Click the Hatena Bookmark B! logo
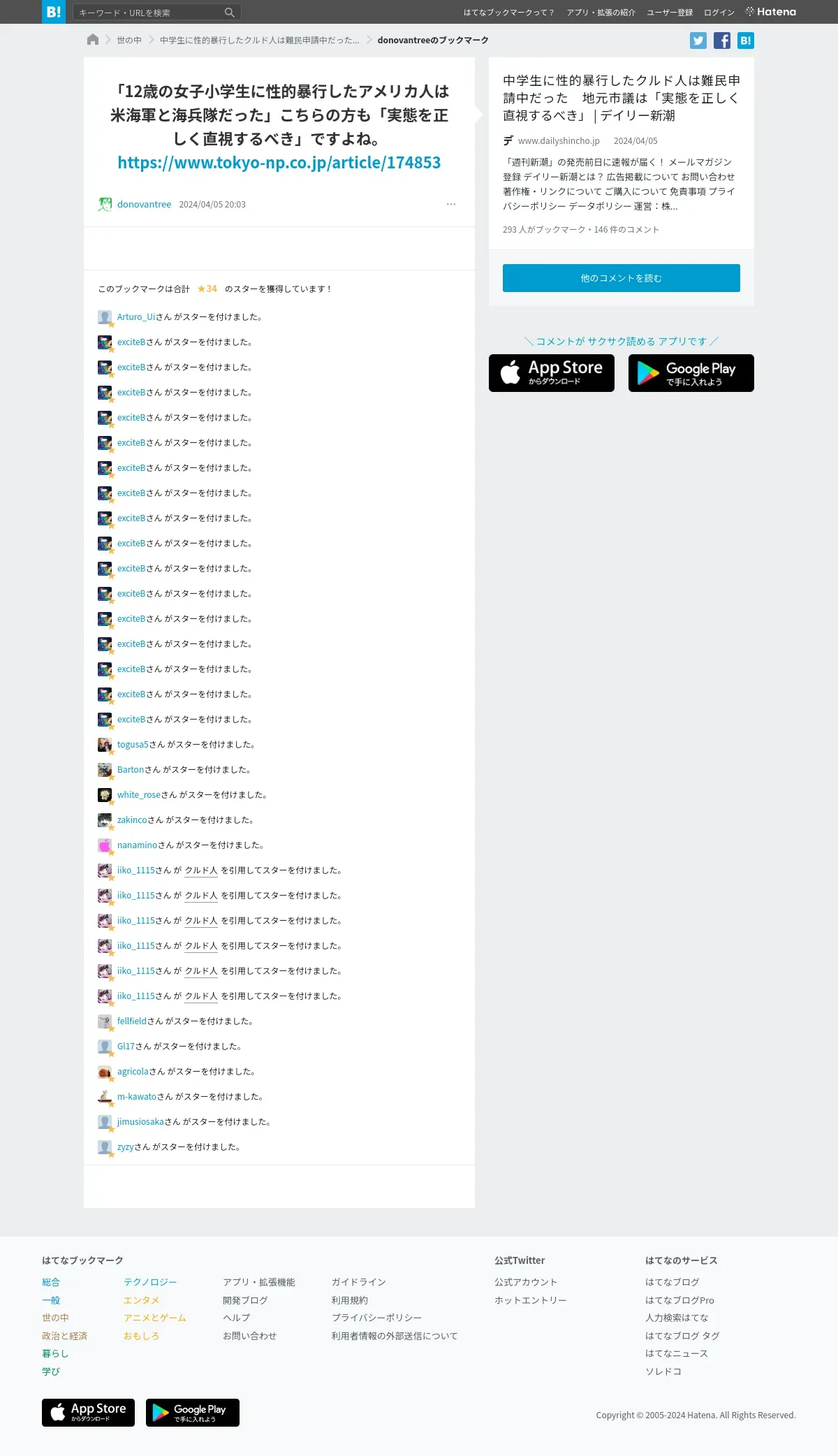This screenshot has width=838, height=1456. pos(54,12)
